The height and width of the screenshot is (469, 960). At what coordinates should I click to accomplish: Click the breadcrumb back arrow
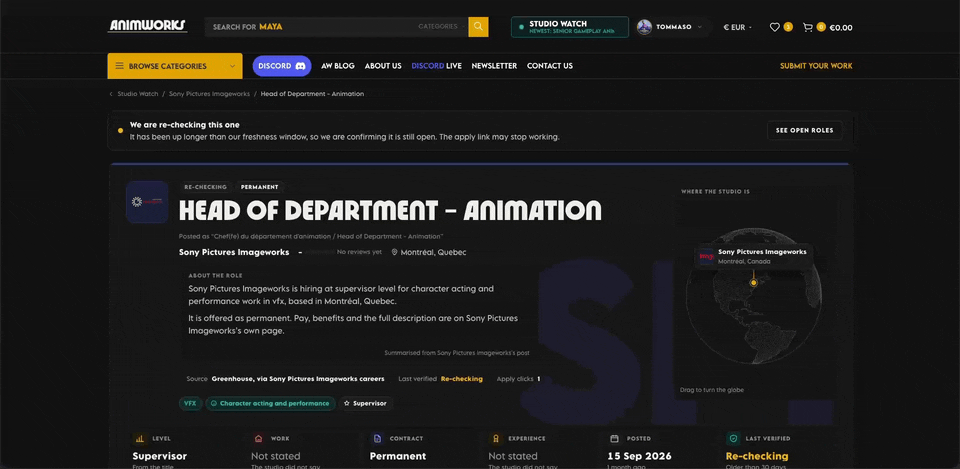pos(111,94)
